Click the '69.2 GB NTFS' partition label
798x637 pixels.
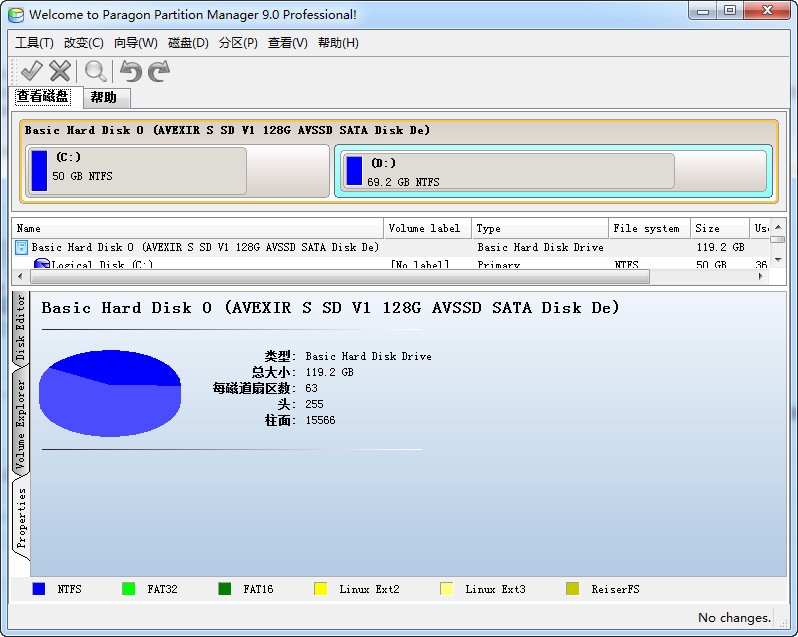tap(403, 182)
